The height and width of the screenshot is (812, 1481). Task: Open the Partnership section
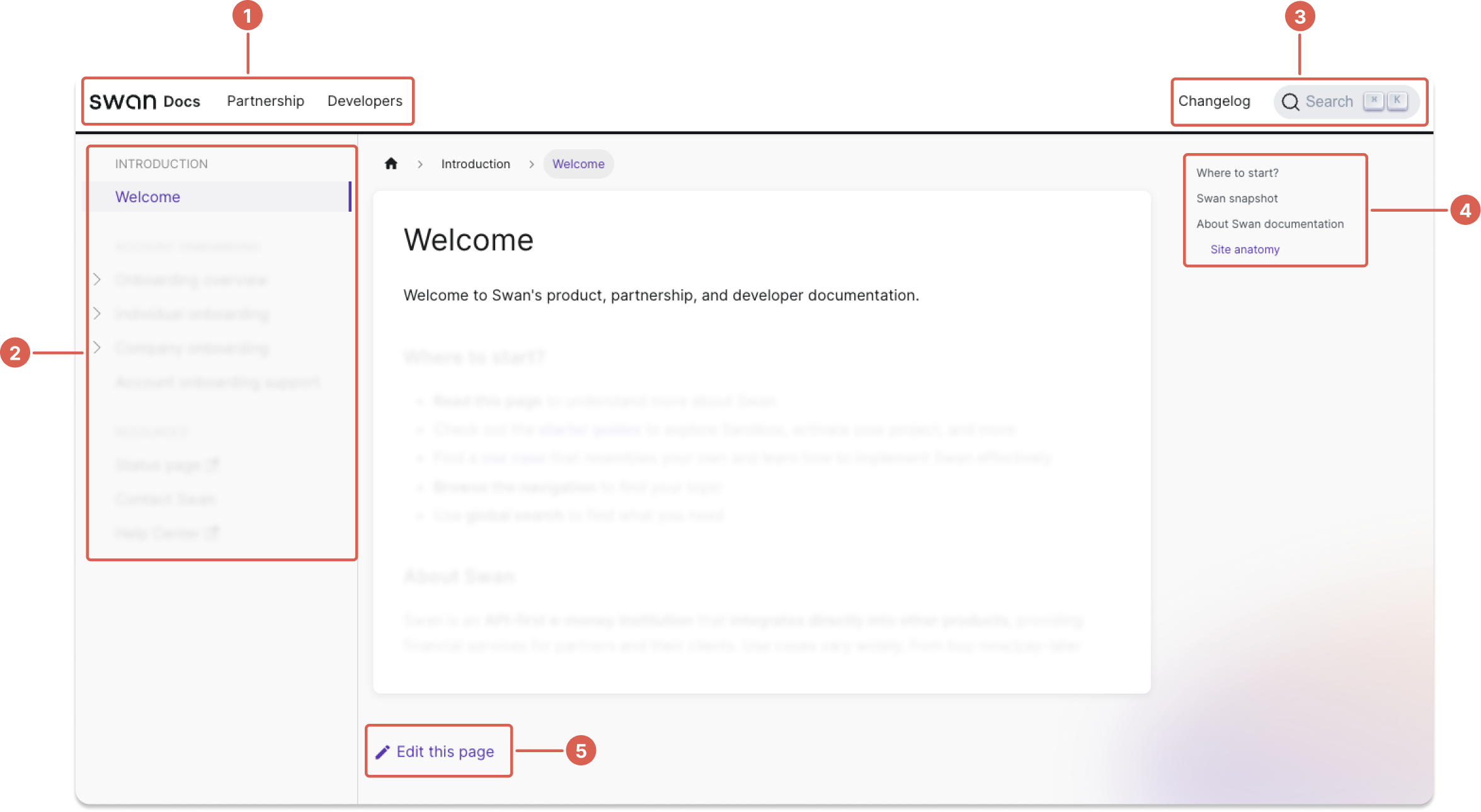tap(265, 101)
